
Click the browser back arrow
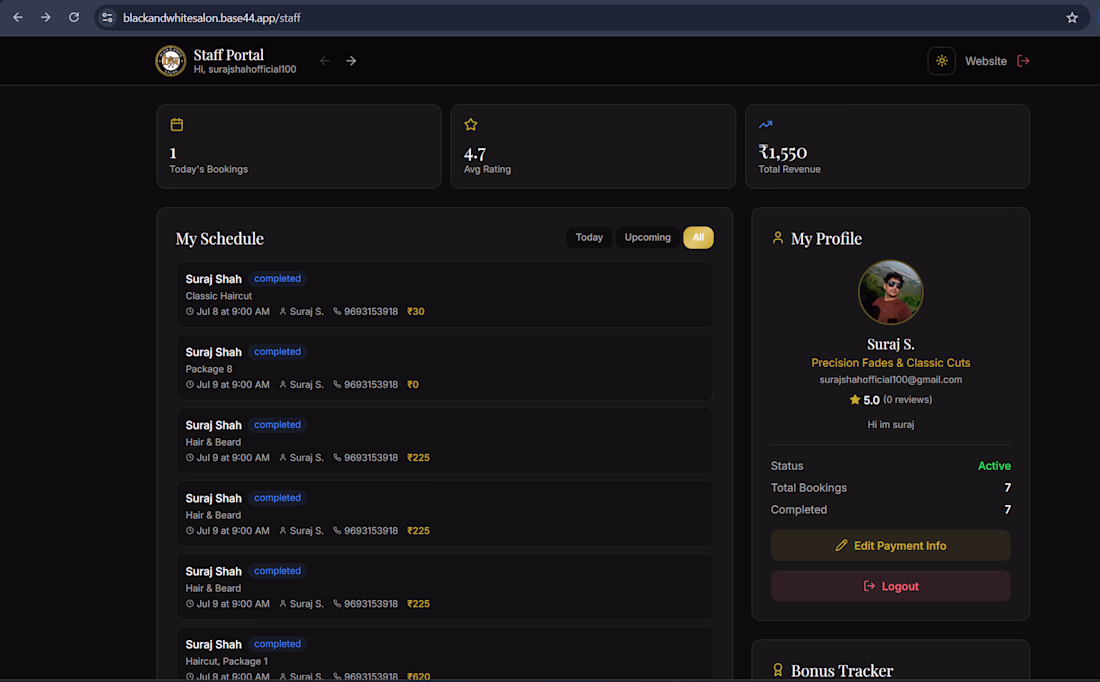pyautogui.click(x=18, y=18)
